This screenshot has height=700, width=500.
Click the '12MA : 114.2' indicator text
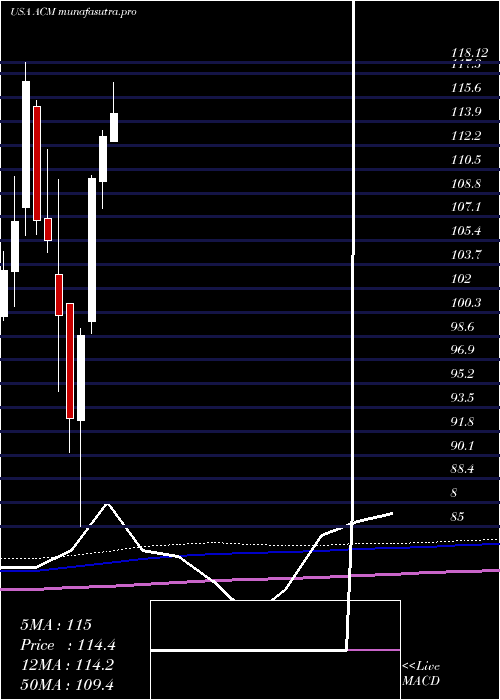(67, 665)
